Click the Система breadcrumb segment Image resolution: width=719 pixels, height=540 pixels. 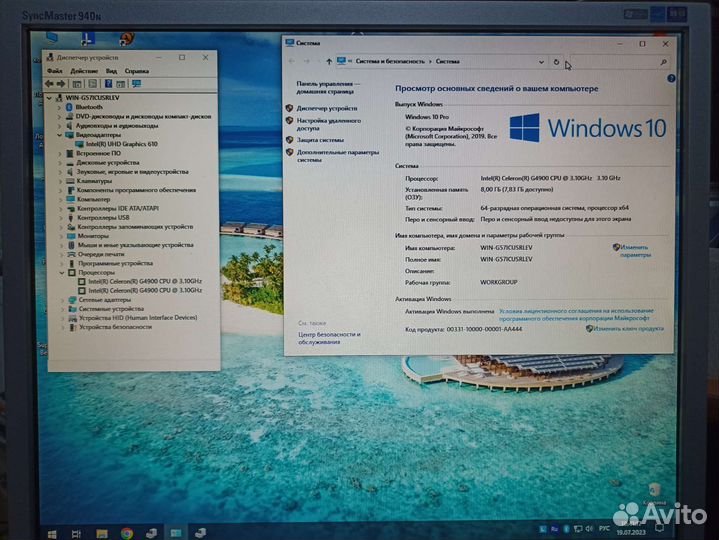448,61
